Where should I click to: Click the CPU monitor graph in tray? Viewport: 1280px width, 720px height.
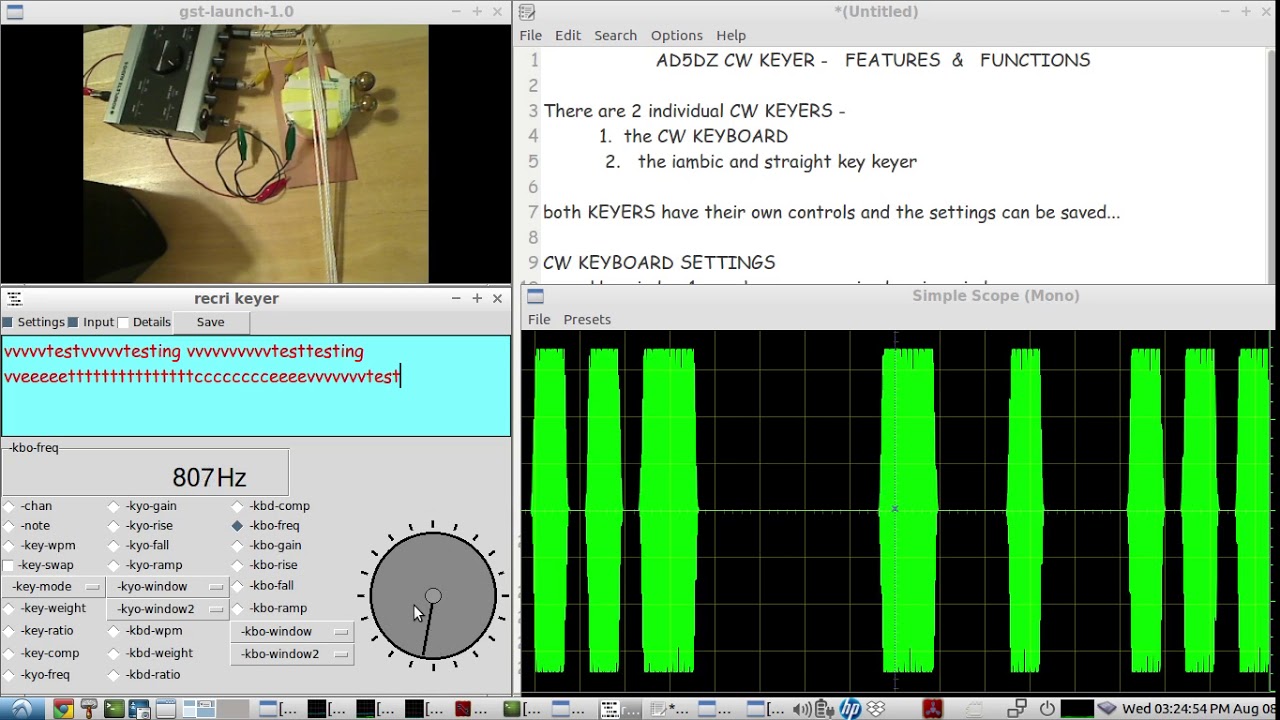coord(1077,709)
